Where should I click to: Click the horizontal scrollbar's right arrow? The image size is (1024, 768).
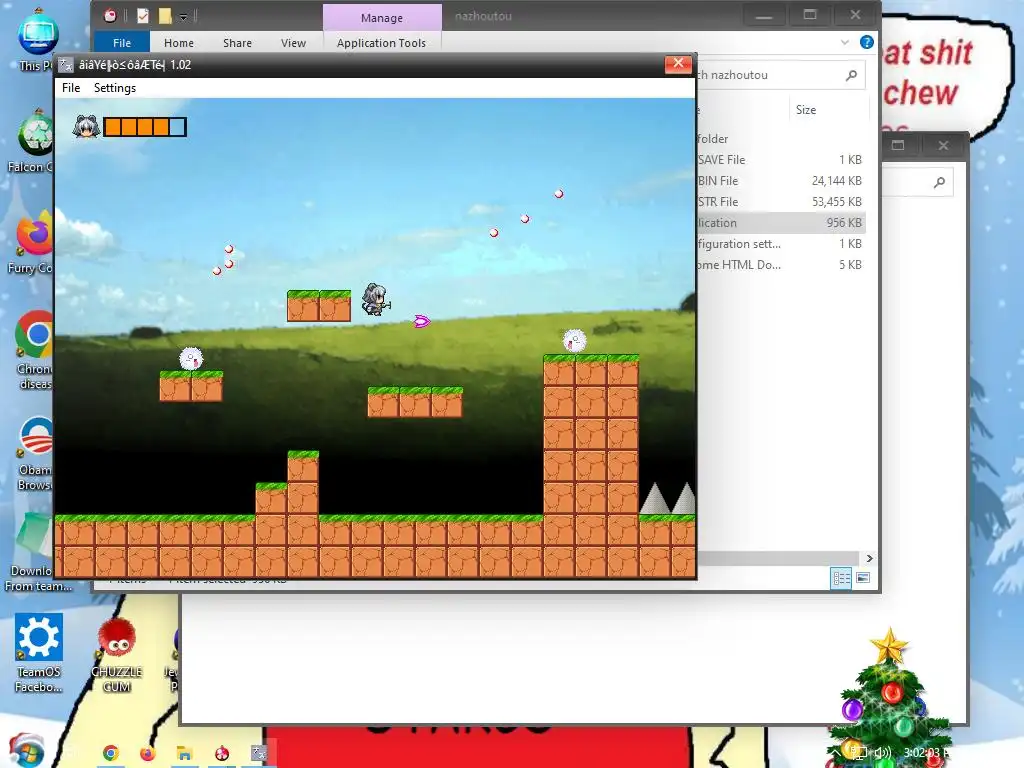tap(869, 558)
